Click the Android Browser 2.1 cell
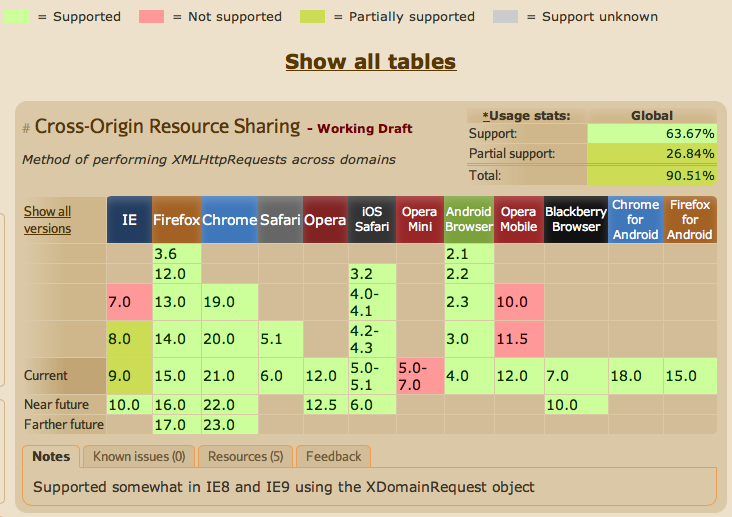 pyautogui.click(x=469, y=254)
